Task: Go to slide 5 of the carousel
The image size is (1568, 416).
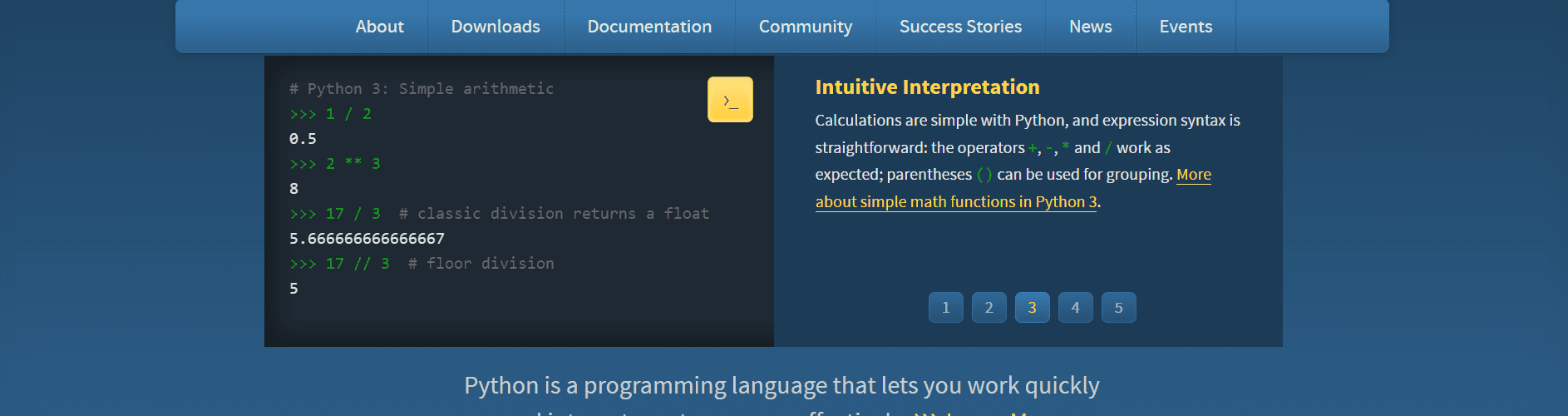Action: pyautogui.click(x=1118, y=308)
